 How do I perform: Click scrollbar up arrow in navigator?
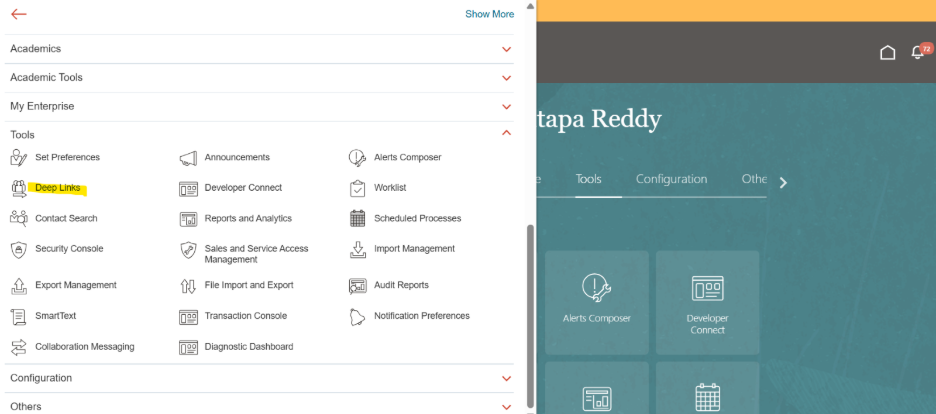(x=530, y=5)
